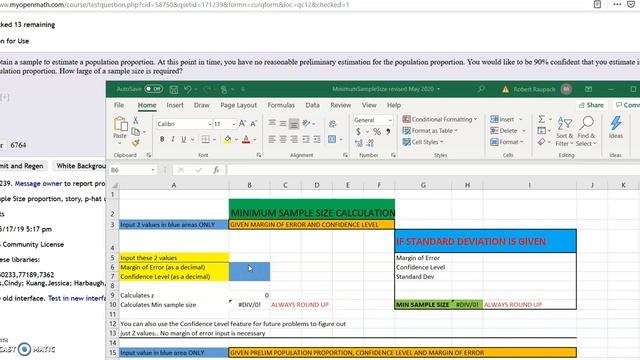The height and width of the screenshot is (360, 640).
Task: Open the fill color dropdown arrow
Action: pyautogui.click(x=236, y=140)
